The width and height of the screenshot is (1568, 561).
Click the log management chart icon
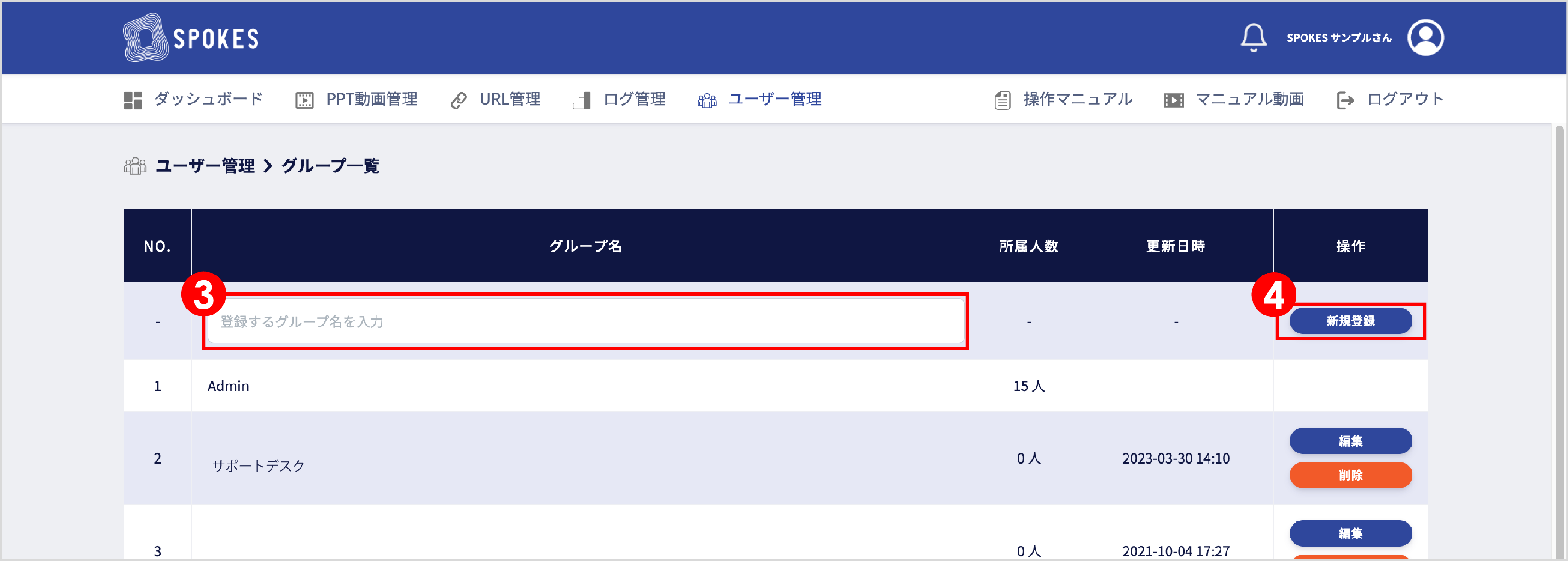pos(582,100)
